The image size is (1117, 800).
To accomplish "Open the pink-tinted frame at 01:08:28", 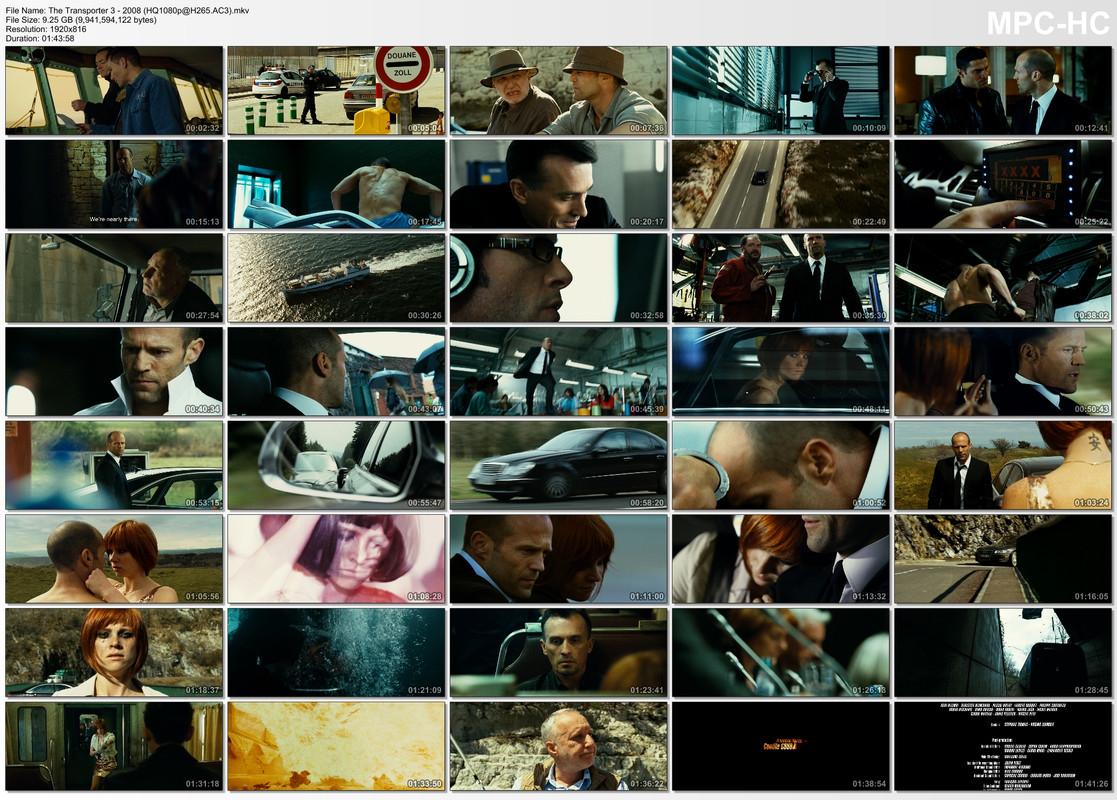I will click(x=336, y=559).
